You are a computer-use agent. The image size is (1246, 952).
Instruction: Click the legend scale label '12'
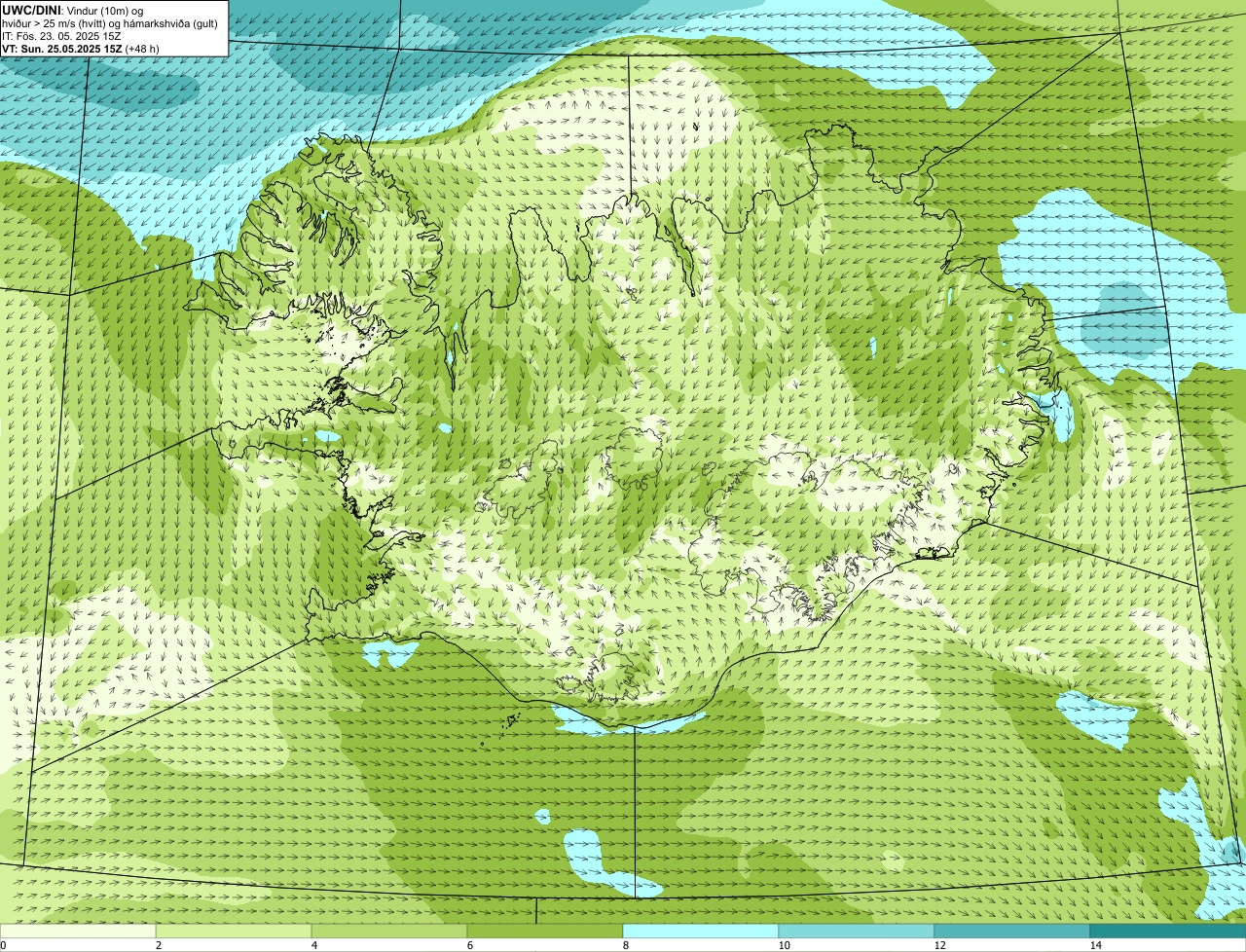click(x=939, y=945)
